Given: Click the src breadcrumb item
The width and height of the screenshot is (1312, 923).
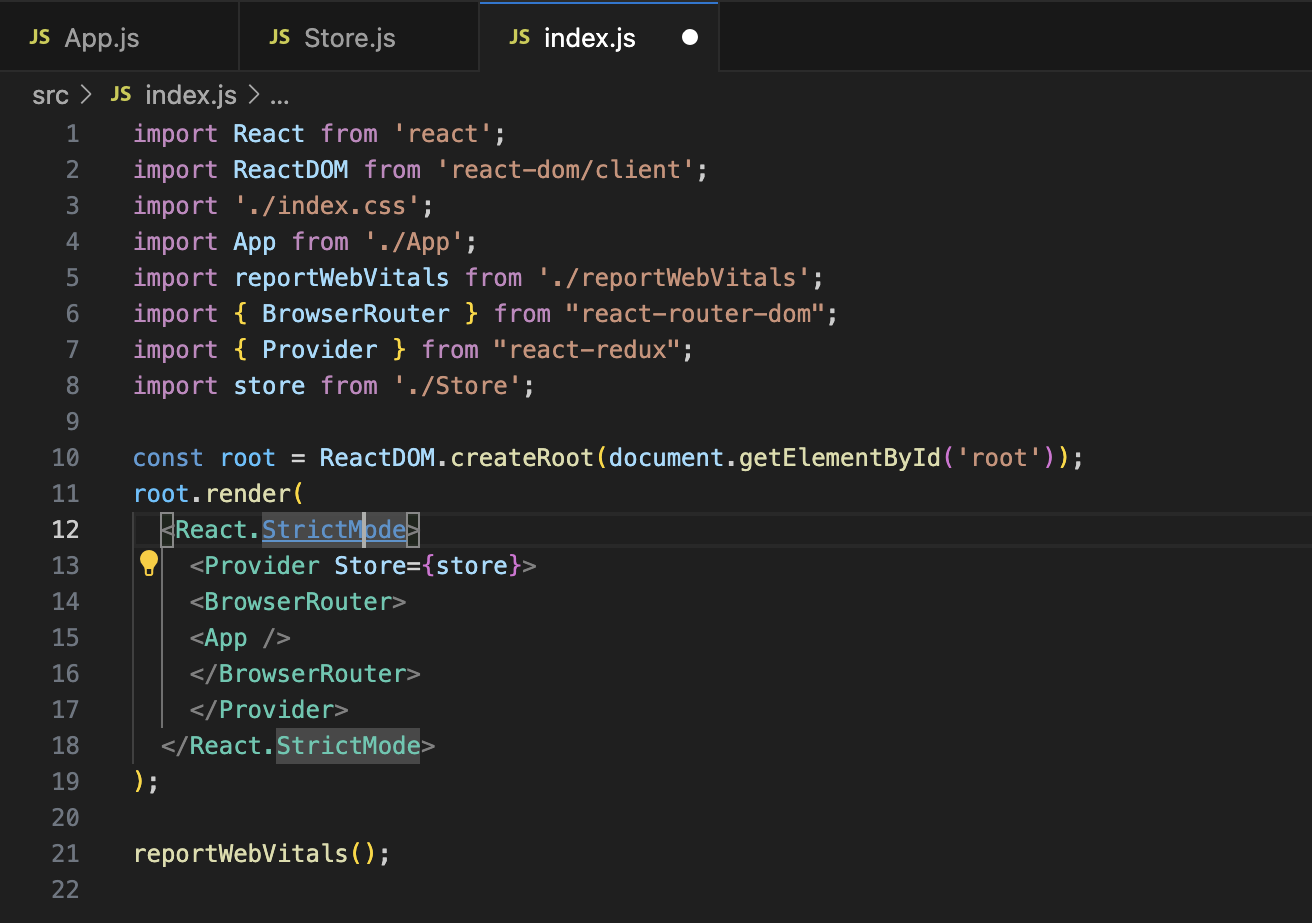Looking at the screenshot, I should tap(50, 95).
